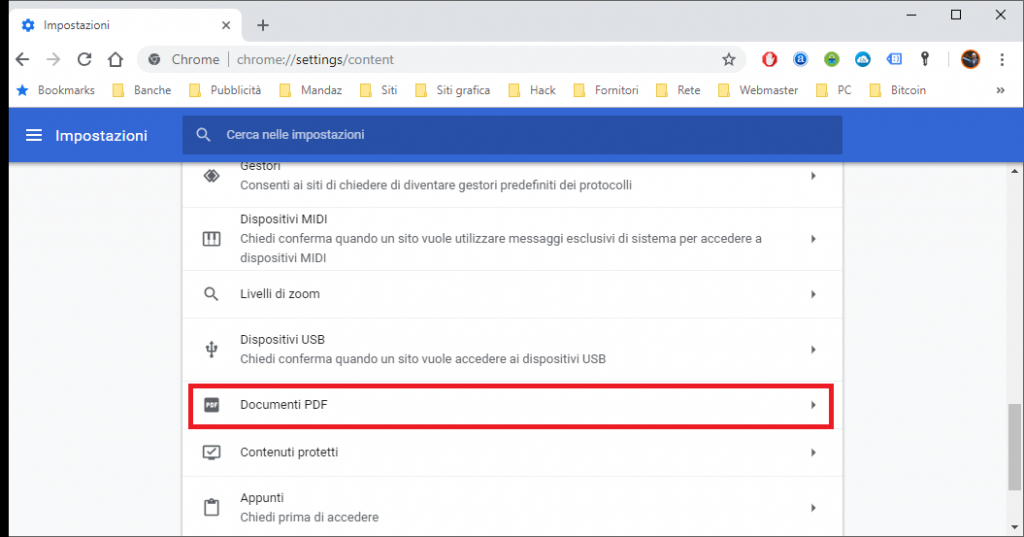Open a new tab with the plus button
Screen dimensions: 1024x537
click(x=263, y=25)
